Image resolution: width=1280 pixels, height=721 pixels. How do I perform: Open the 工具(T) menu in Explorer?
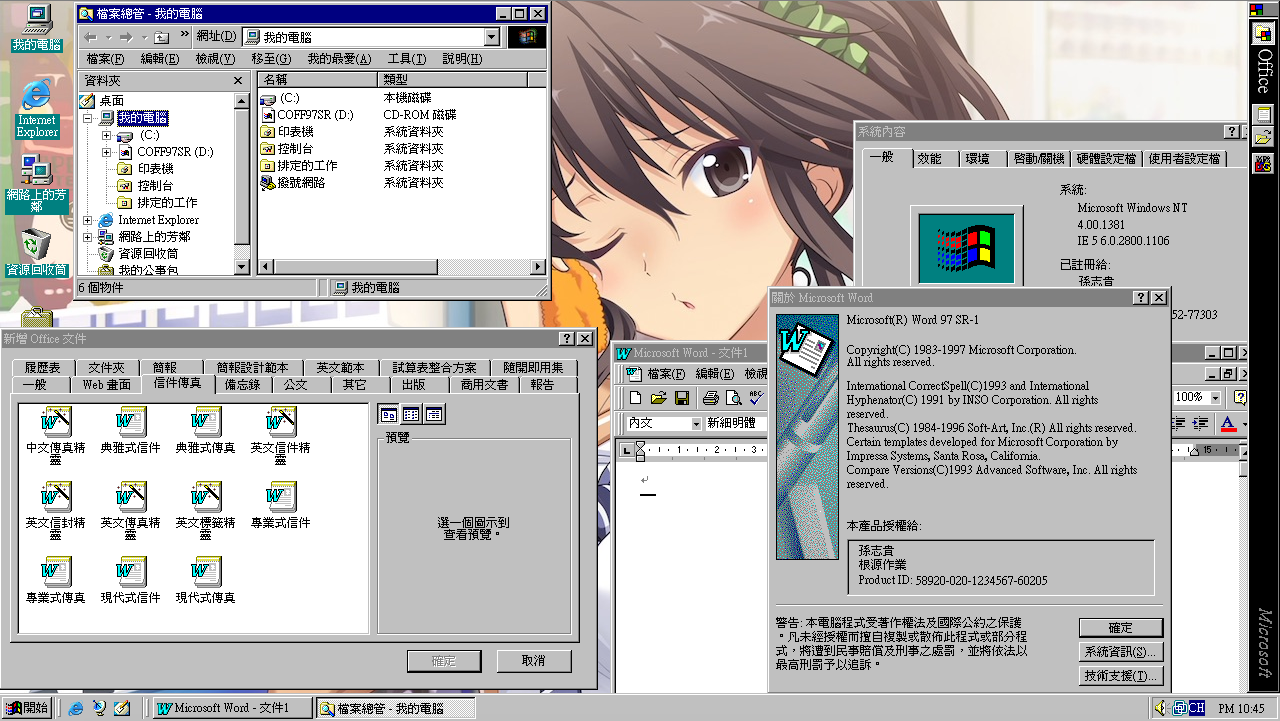coord(407,59)
